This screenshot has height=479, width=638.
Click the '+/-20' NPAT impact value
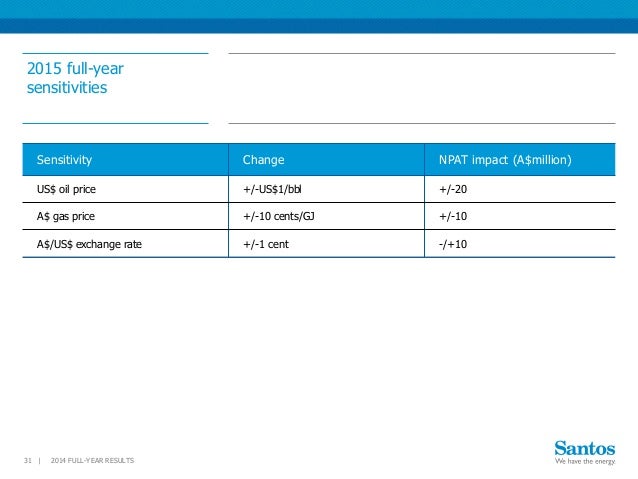[453, 189]
